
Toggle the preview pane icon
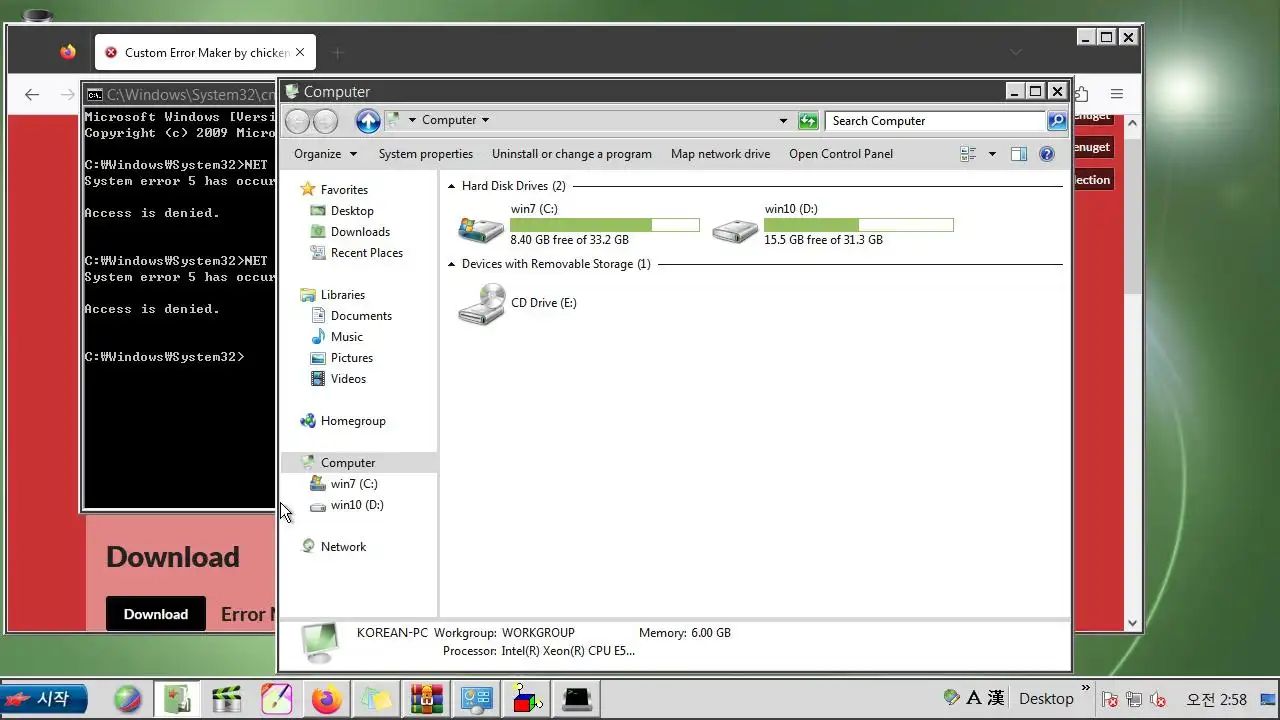pyautogui.click(x=1019, y=154)
